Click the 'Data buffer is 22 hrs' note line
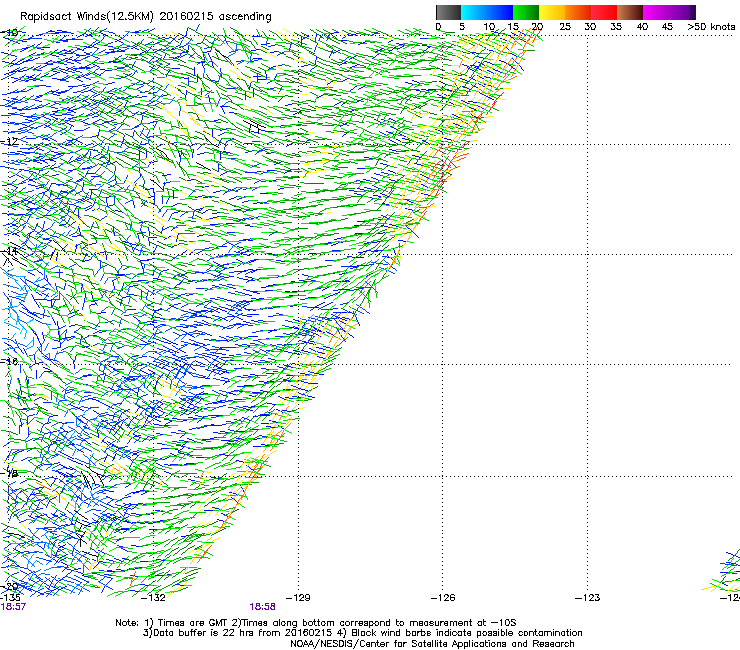The image size is (740, 650). click(x=362, y=633)
